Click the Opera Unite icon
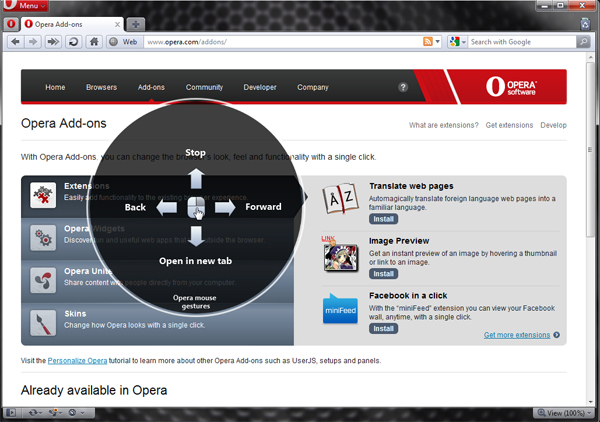This screenshot has height=422, width=600. [43, 280]
